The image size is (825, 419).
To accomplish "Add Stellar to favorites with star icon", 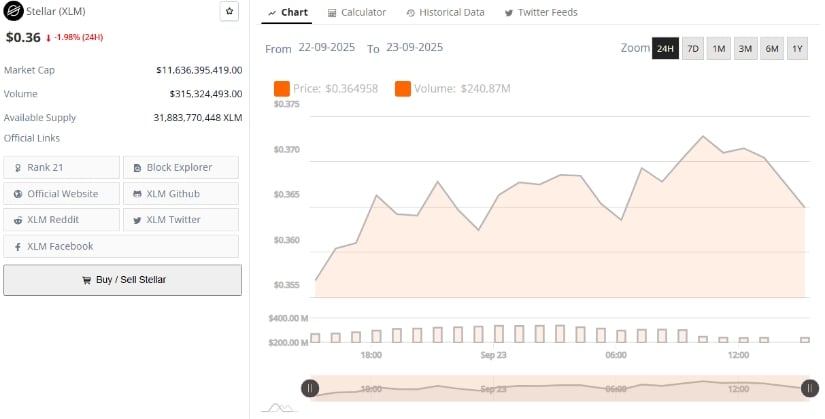I will click(x=229, y=11).
